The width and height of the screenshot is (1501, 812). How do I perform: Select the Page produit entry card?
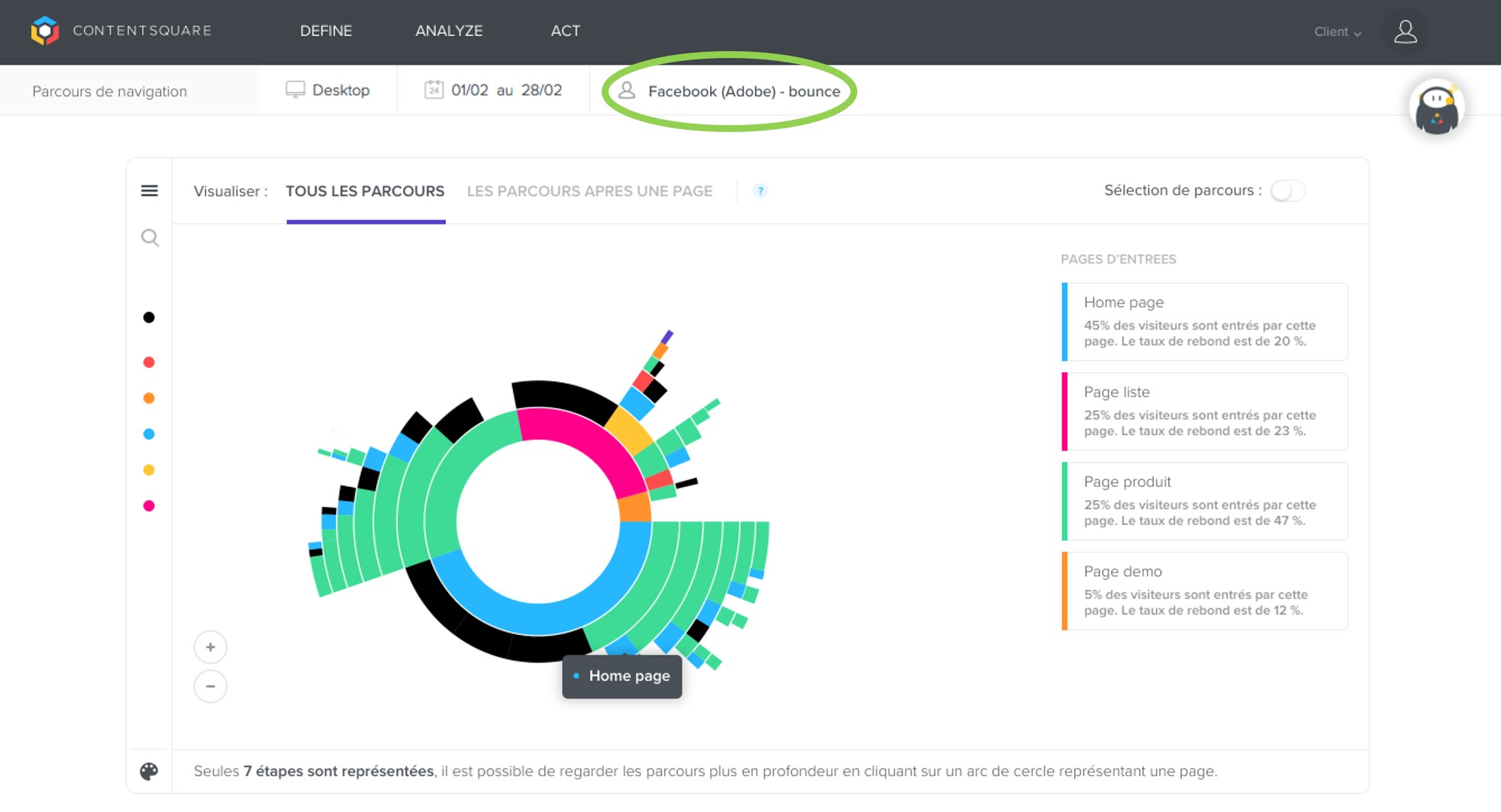click(x=1204, y=501)
